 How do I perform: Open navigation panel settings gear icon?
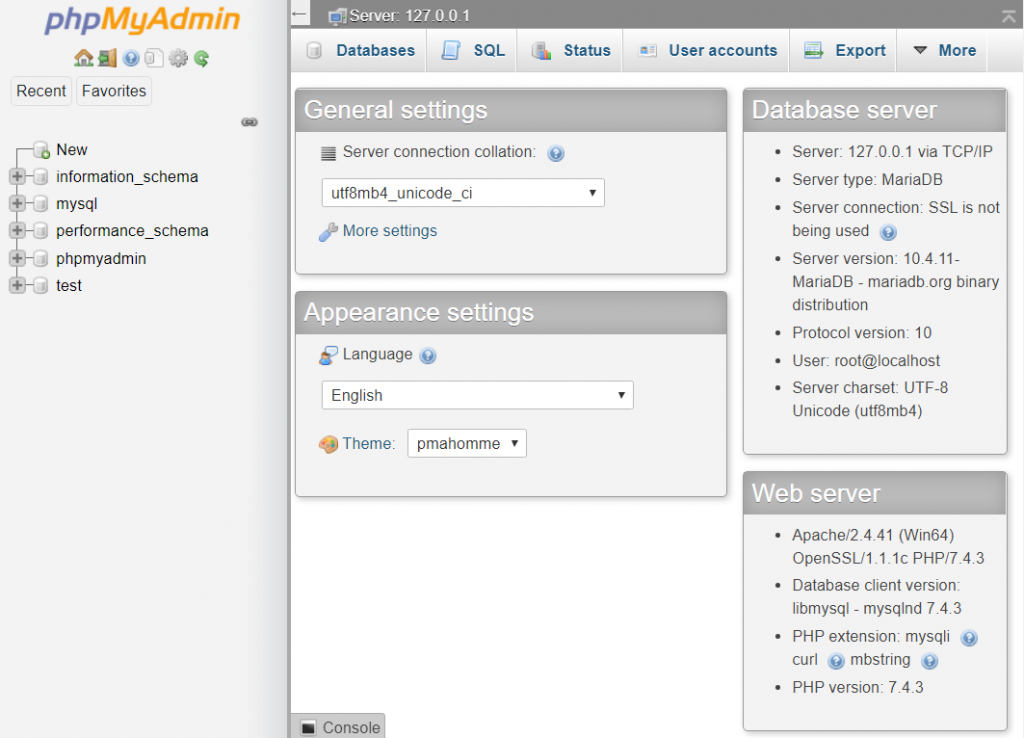178,58
